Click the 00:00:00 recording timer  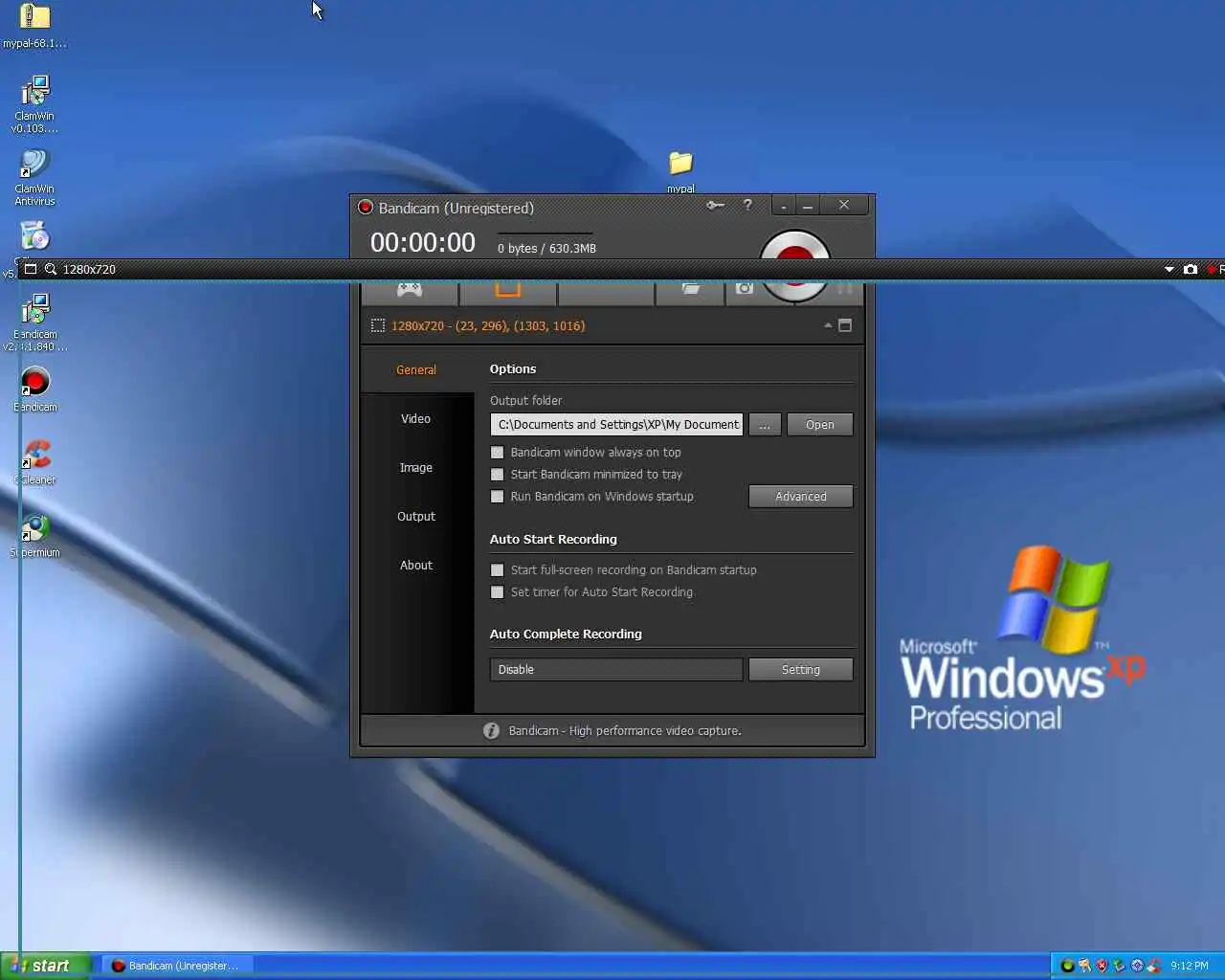click(x=423, y=242)
